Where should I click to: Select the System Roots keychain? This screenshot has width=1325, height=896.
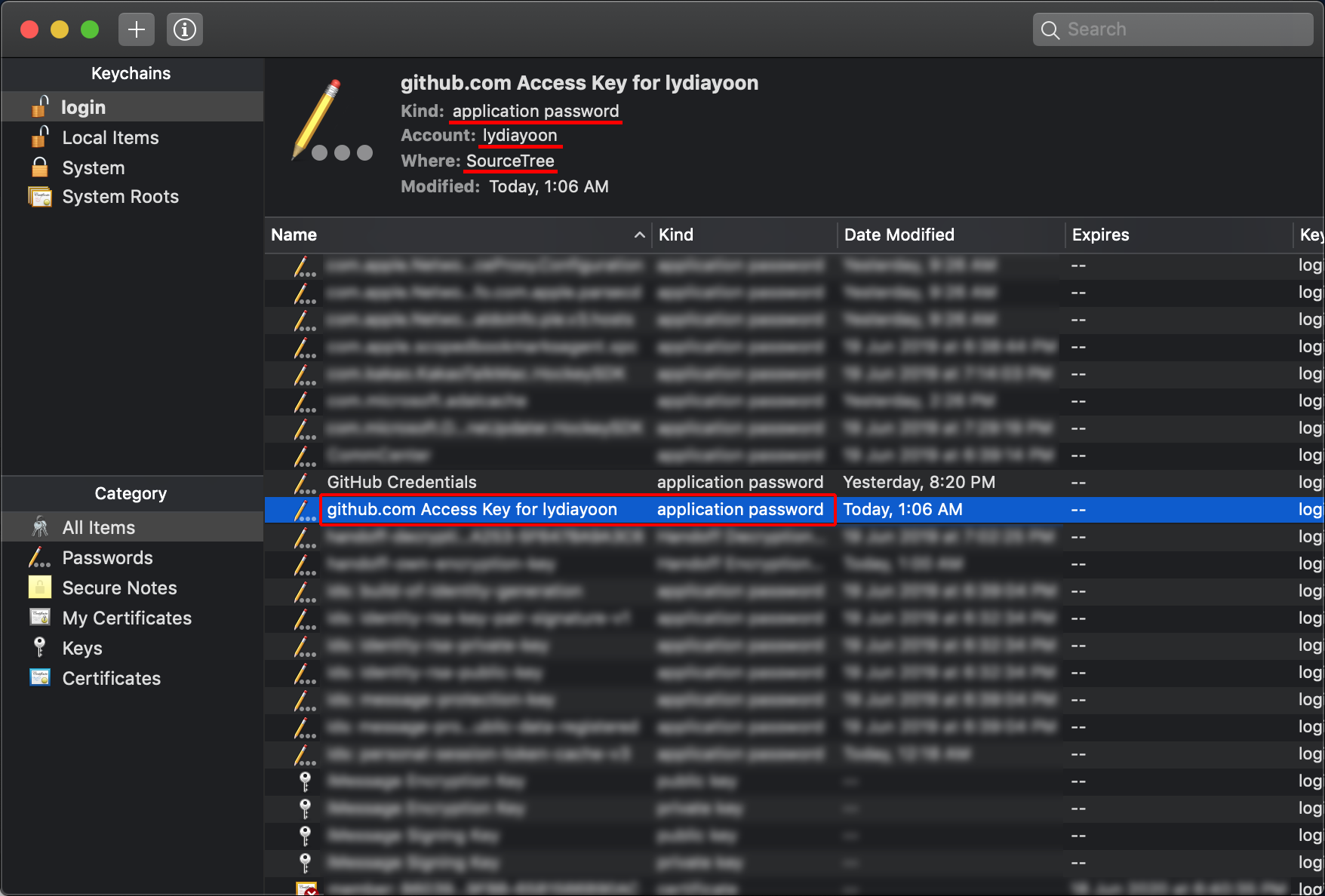[x=132, y=197]
